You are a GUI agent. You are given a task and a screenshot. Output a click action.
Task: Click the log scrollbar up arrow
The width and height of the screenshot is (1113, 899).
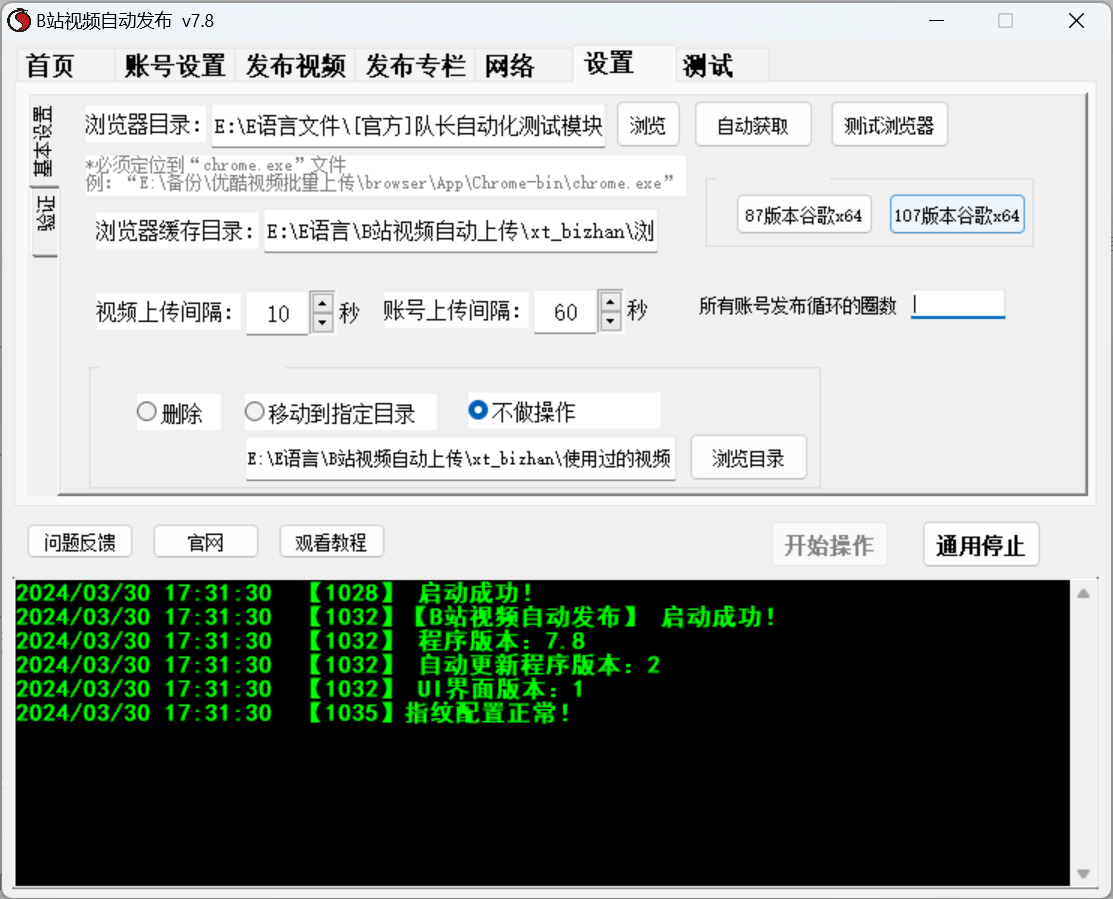(x=1083, y=594)
